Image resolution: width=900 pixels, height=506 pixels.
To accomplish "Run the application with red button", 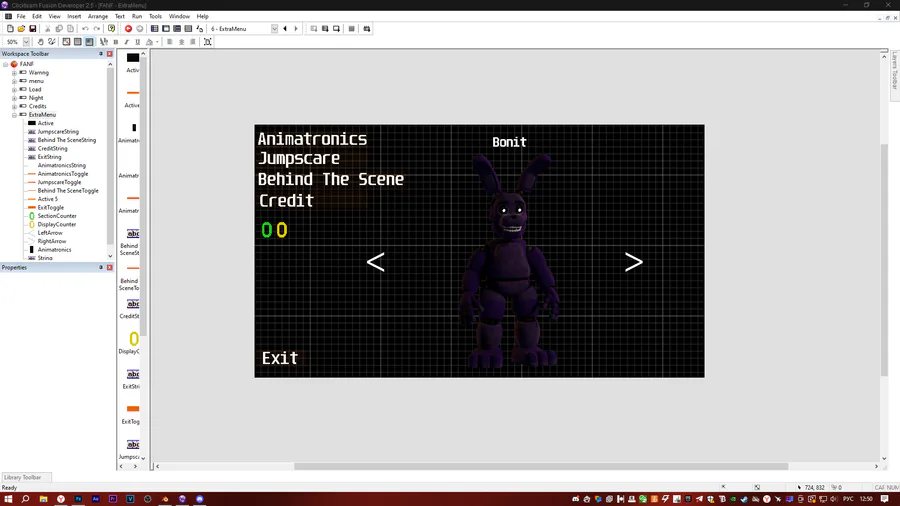I will [129, 29].
